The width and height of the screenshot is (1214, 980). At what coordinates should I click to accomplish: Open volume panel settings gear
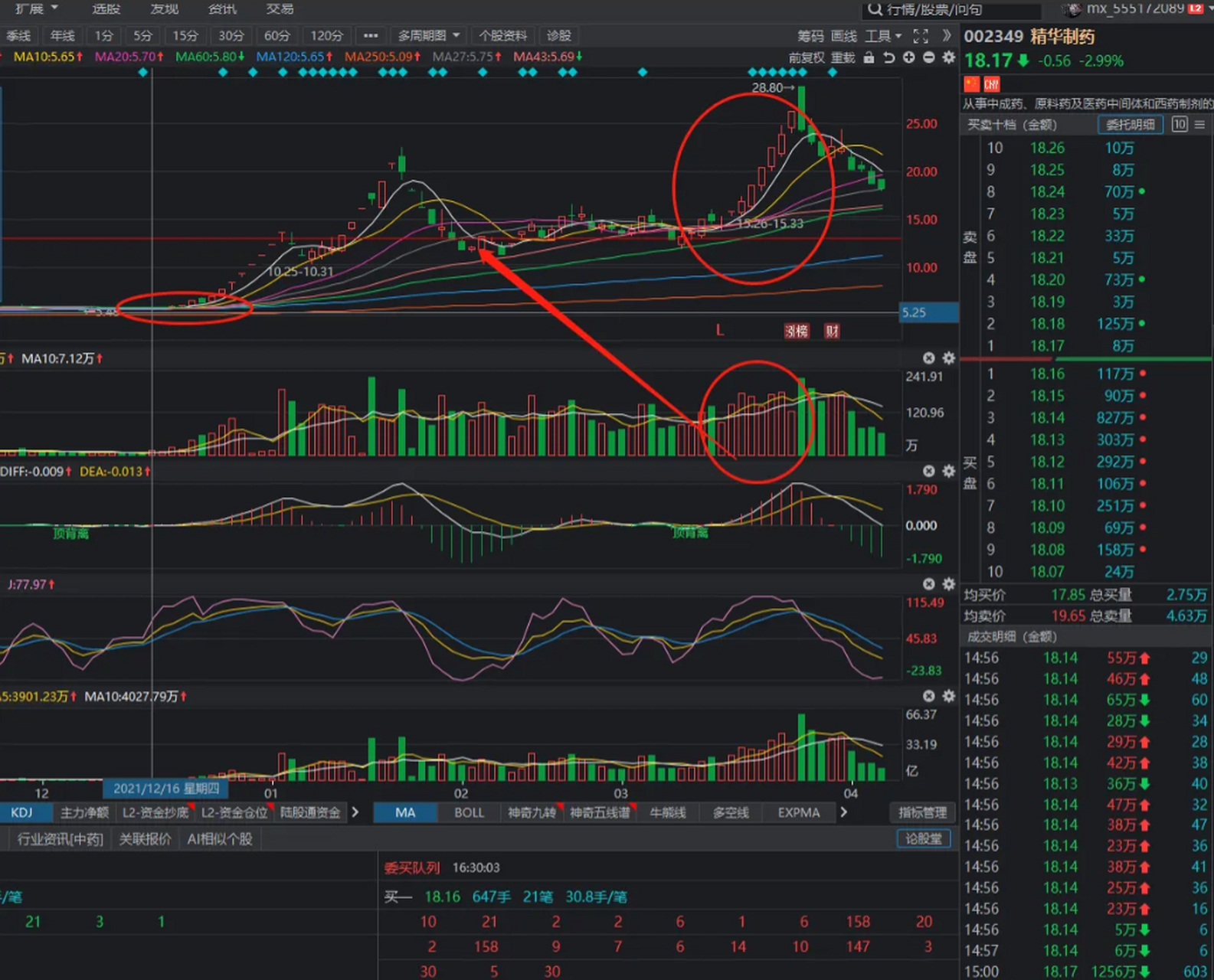[949, 358]
